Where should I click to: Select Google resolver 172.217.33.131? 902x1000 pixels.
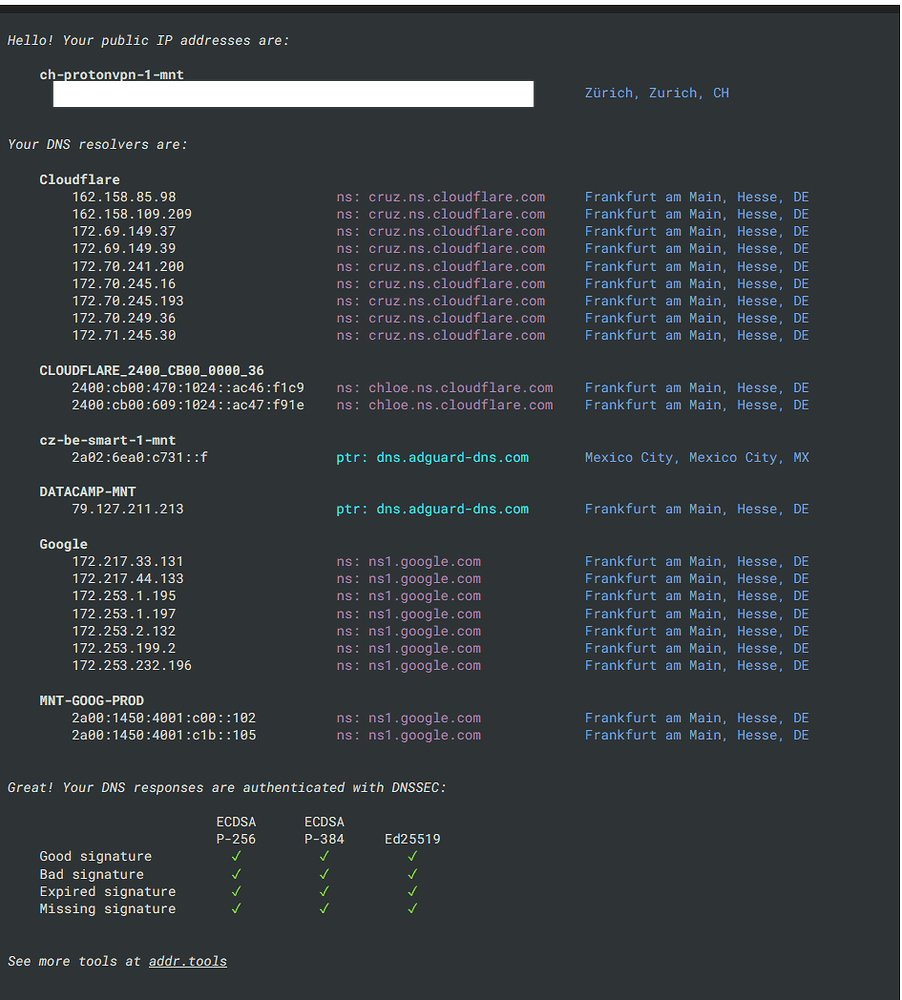click(128, 561)
